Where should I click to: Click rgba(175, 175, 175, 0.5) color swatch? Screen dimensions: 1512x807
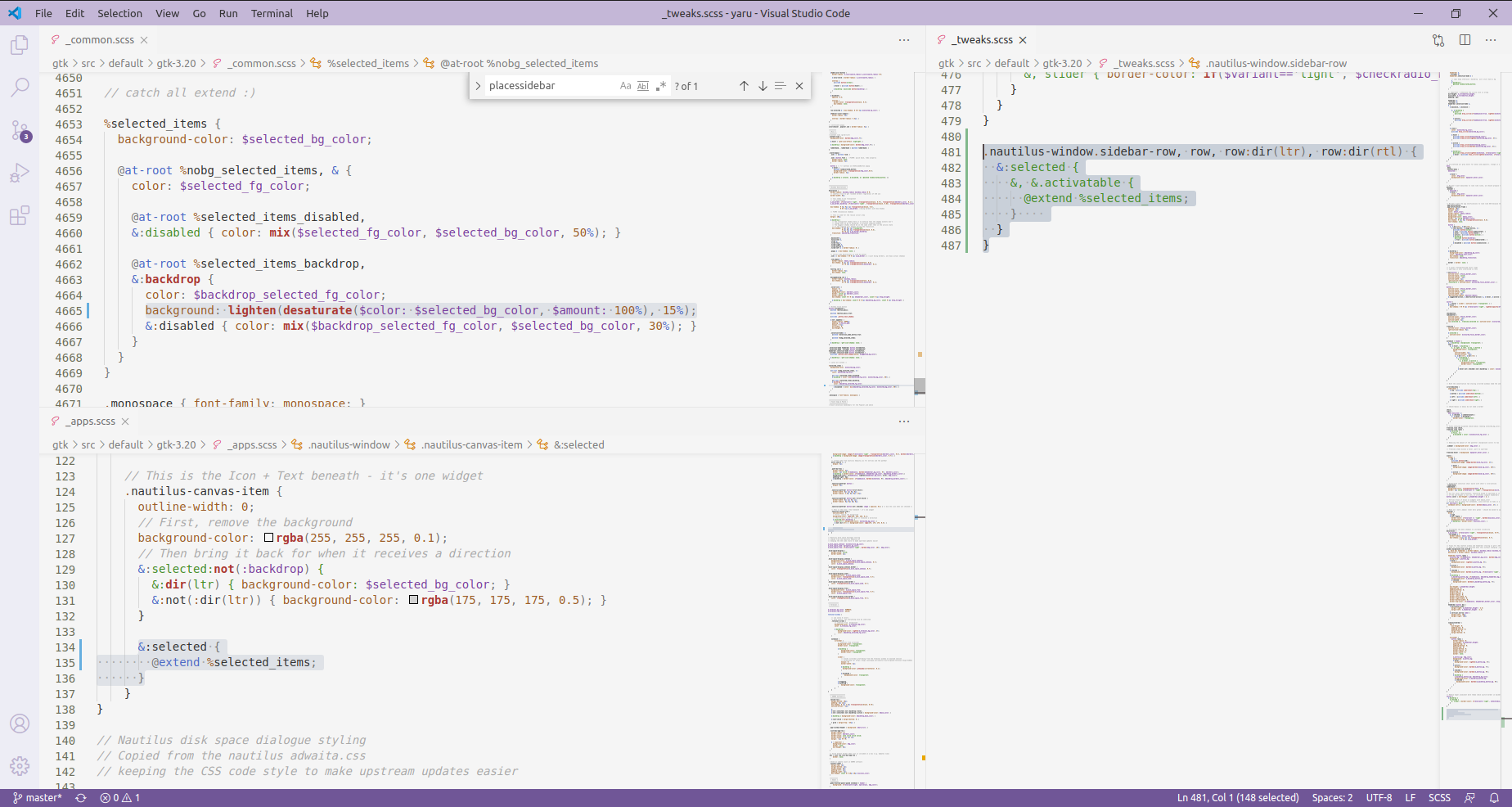414,601
